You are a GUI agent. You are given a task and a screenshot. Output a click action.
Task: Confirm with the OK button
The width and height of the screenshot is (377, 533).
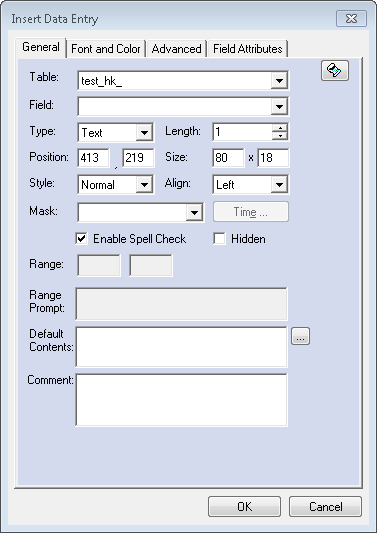coord(244,506)
